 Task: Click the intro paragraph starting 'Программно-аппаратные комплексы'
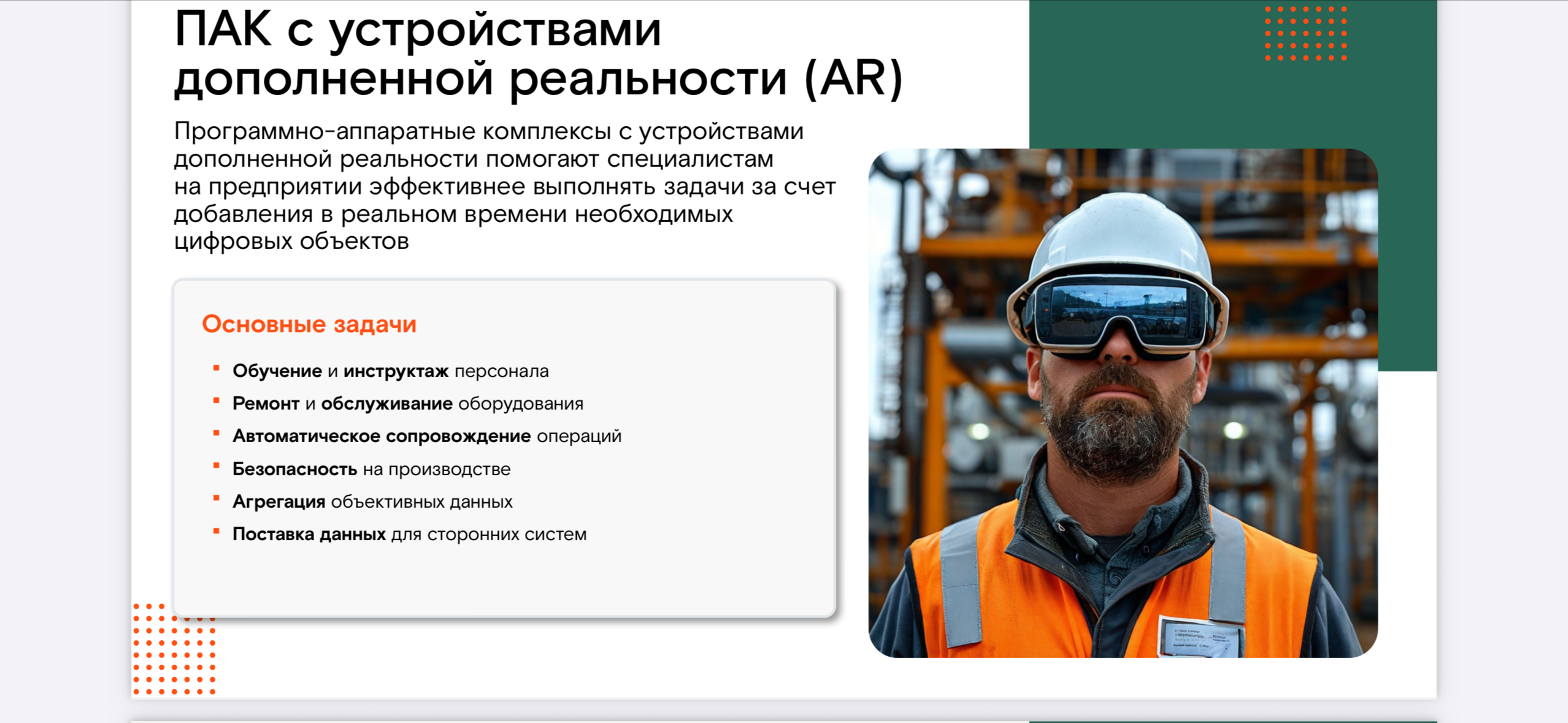pos(503,186)
